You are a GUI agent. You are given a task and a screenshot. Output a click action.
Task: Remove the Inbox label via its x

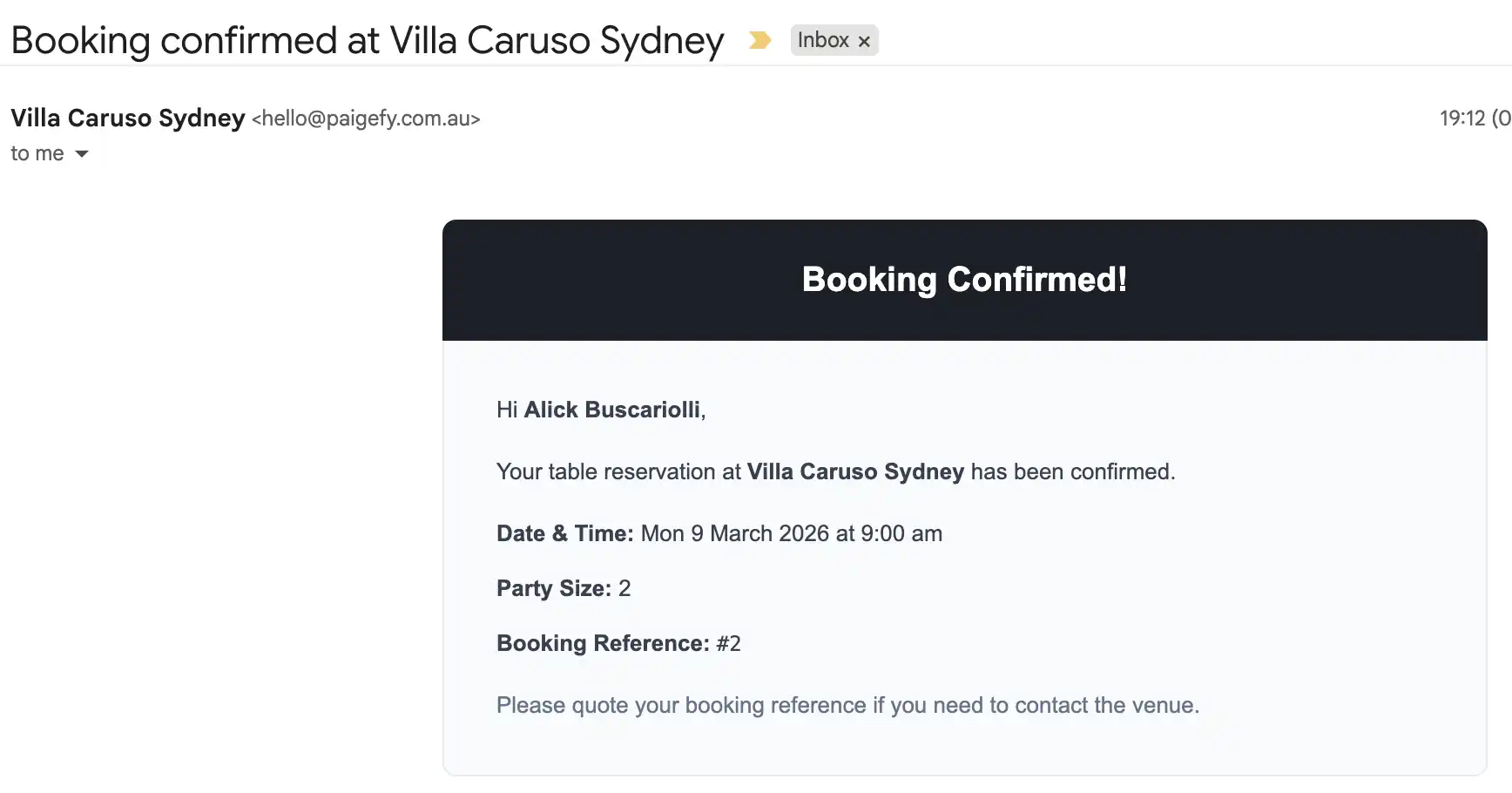[865, 40]
